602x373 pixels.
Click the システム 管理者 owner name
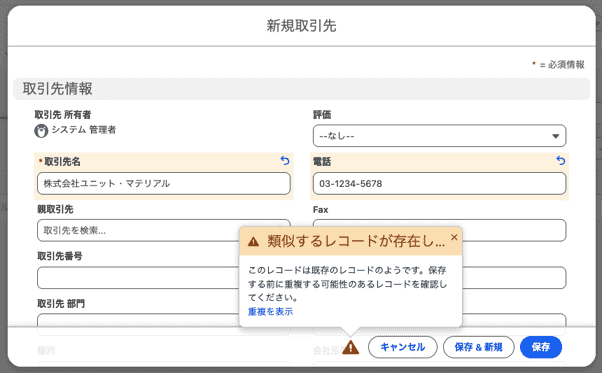point(84,130)
